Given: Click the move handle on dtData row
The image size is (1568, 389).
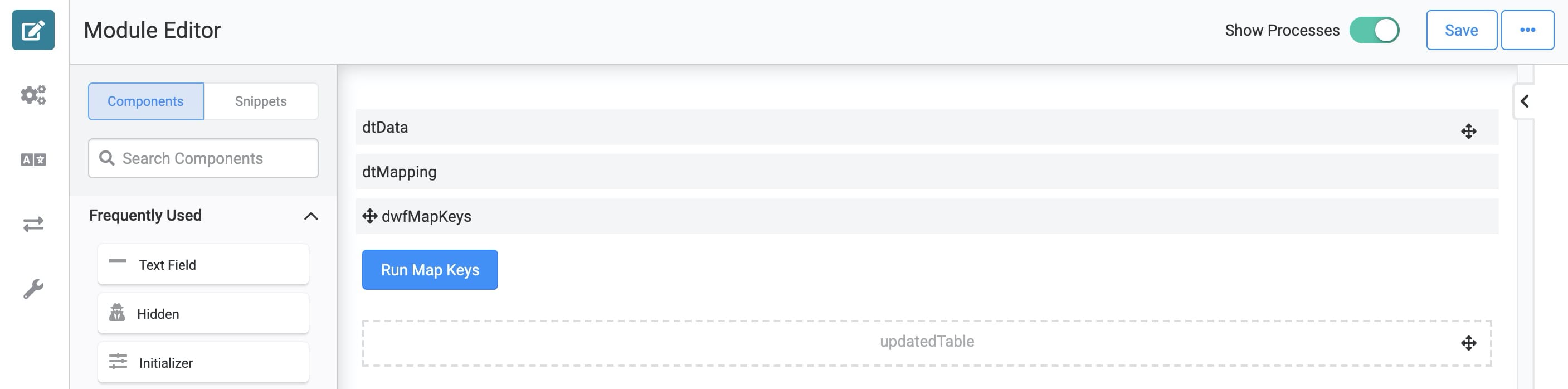Looking at the screenshot, I should [1468, 131].
